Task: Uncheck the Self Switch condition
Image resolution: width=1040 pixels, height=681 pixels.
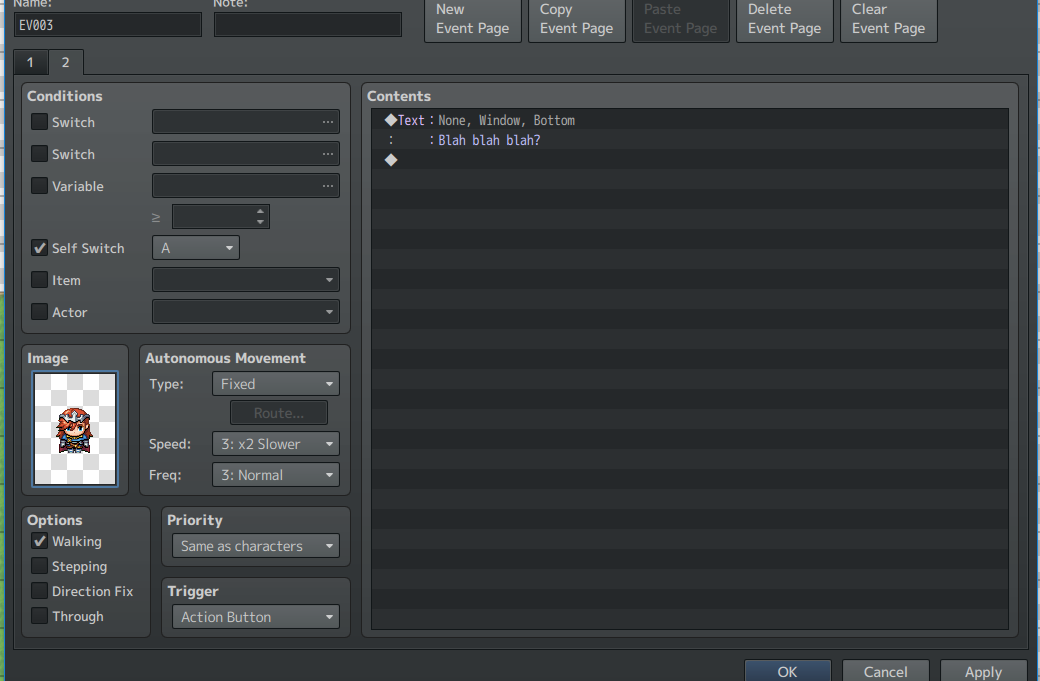Action: pos(40,248)
